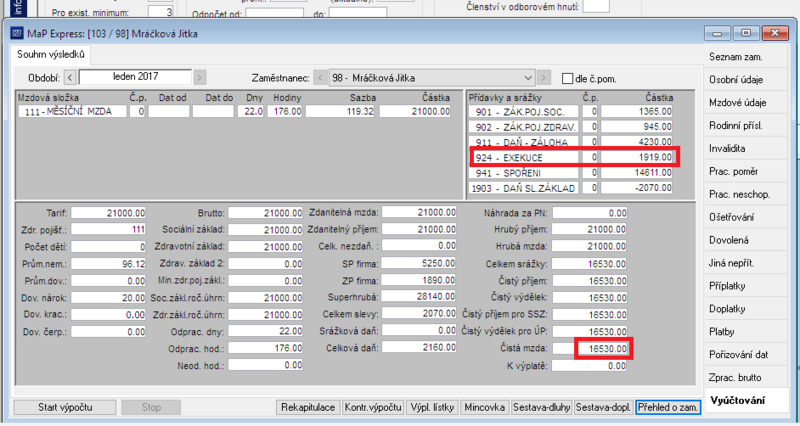Click the Sestava-dluhy button
The image size is (800, 426).
(541, 407)
